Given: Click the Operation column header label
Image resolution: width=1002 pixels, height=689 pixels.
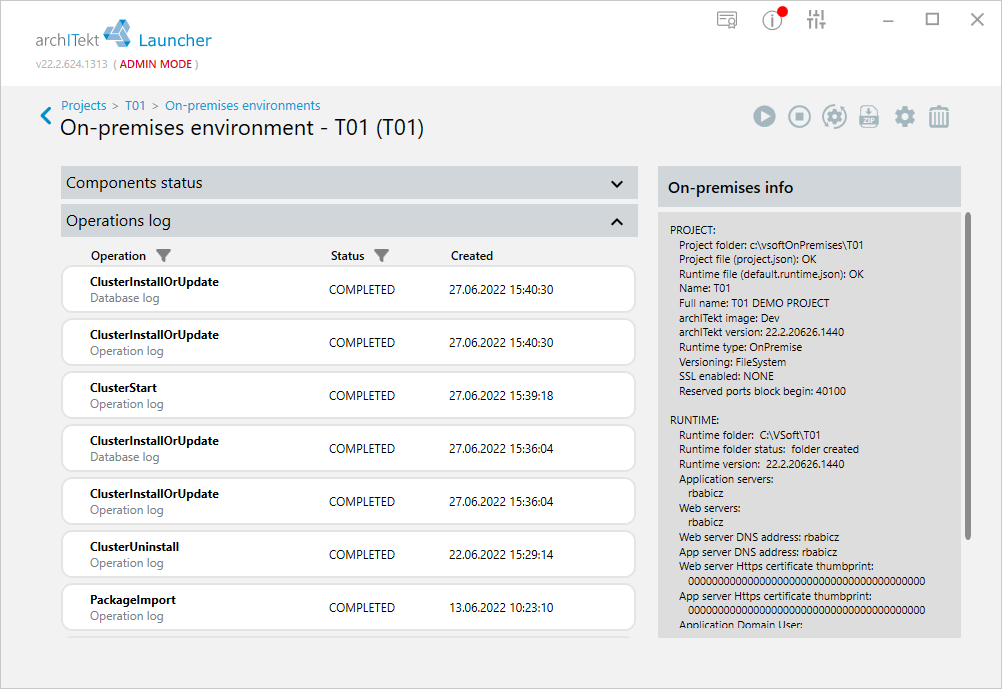Looking at the screenshot, I should click(118, 256).
